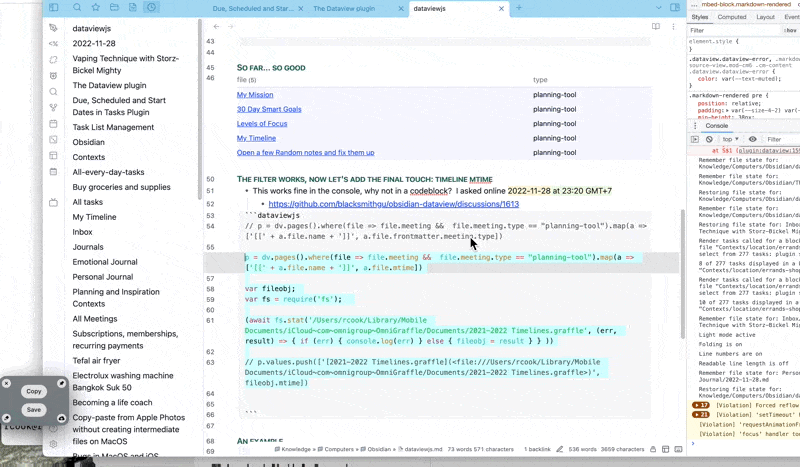Open the 'My Timeline' table link
This screenshot has height=467, width=800.
[x=256, y=138]
